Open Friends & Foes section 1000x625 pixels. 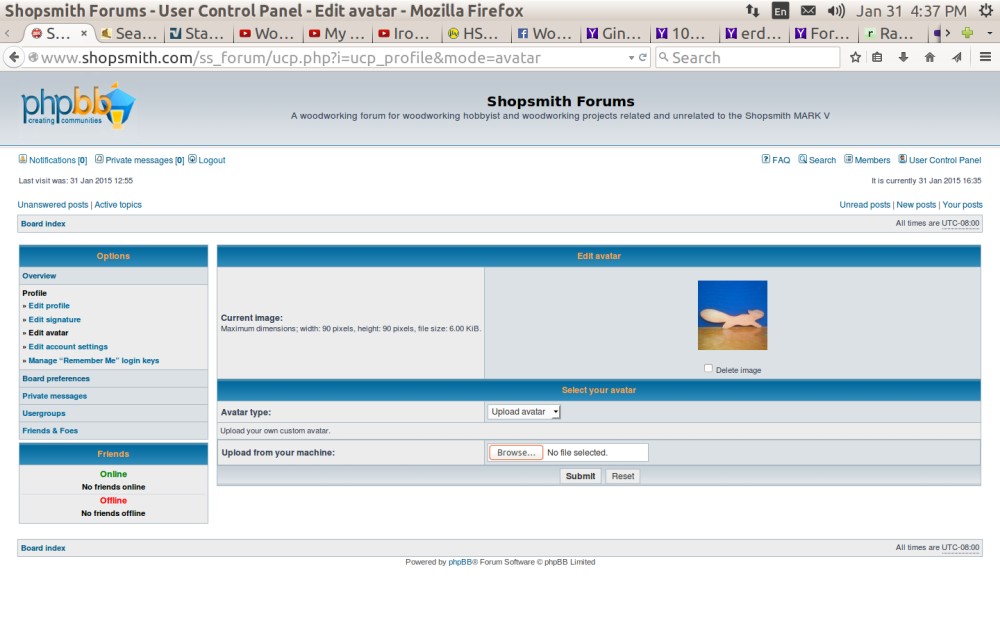pyautogui.click(x=50, y=431)
